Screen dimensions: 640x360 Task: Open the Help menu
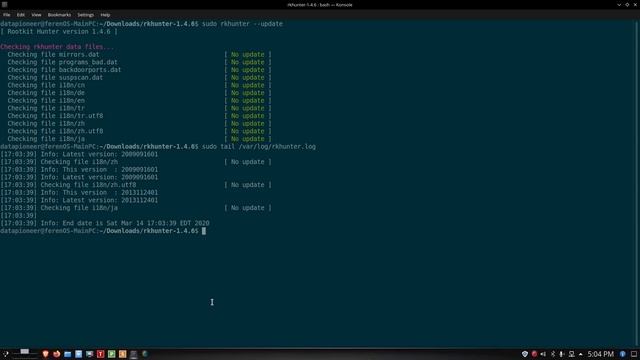pyautogui.click(x=105, y=15)
